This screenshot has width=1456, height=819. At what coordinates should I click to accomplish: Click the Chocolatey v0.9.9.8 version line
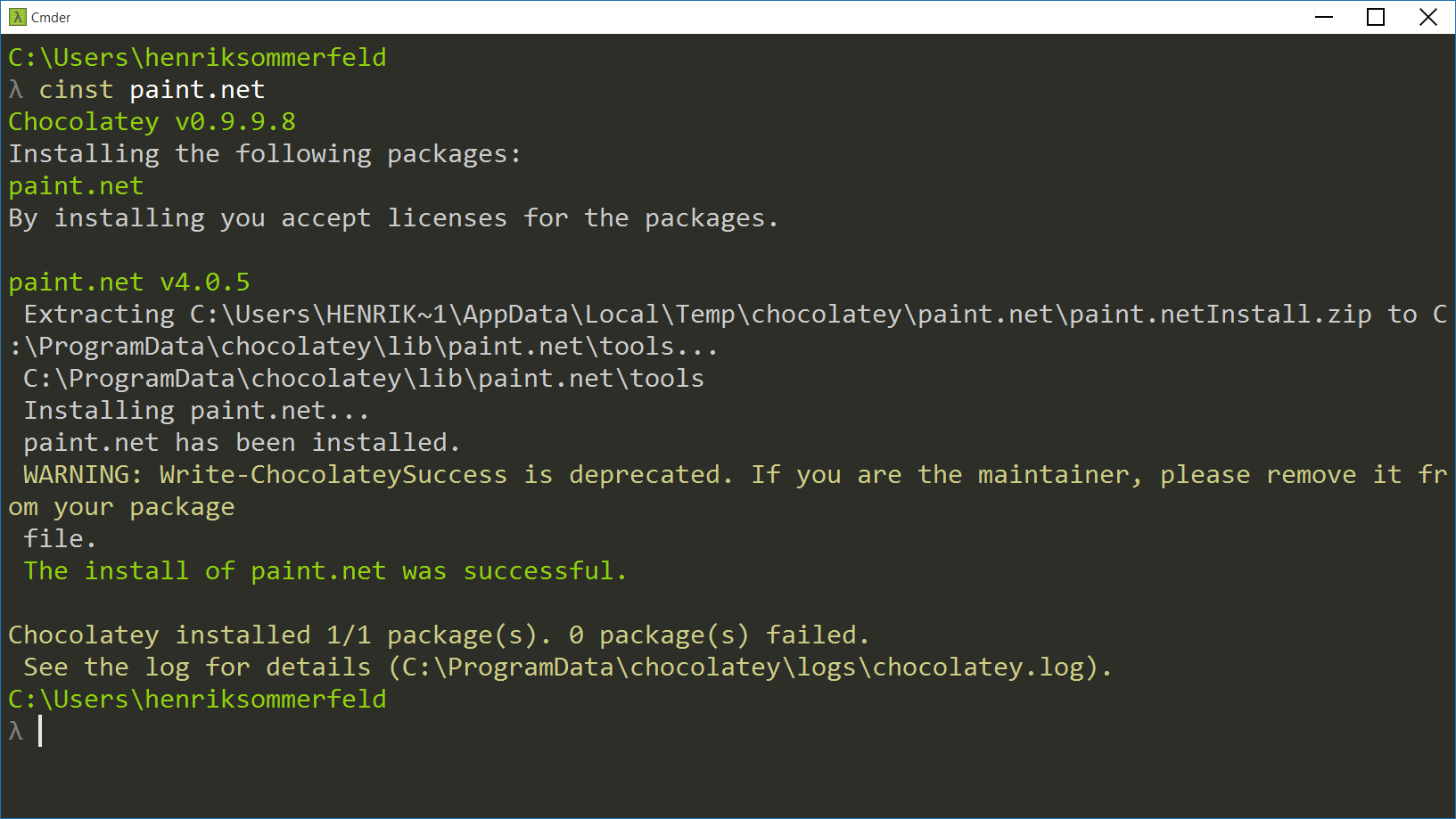[x=152, y=122]
